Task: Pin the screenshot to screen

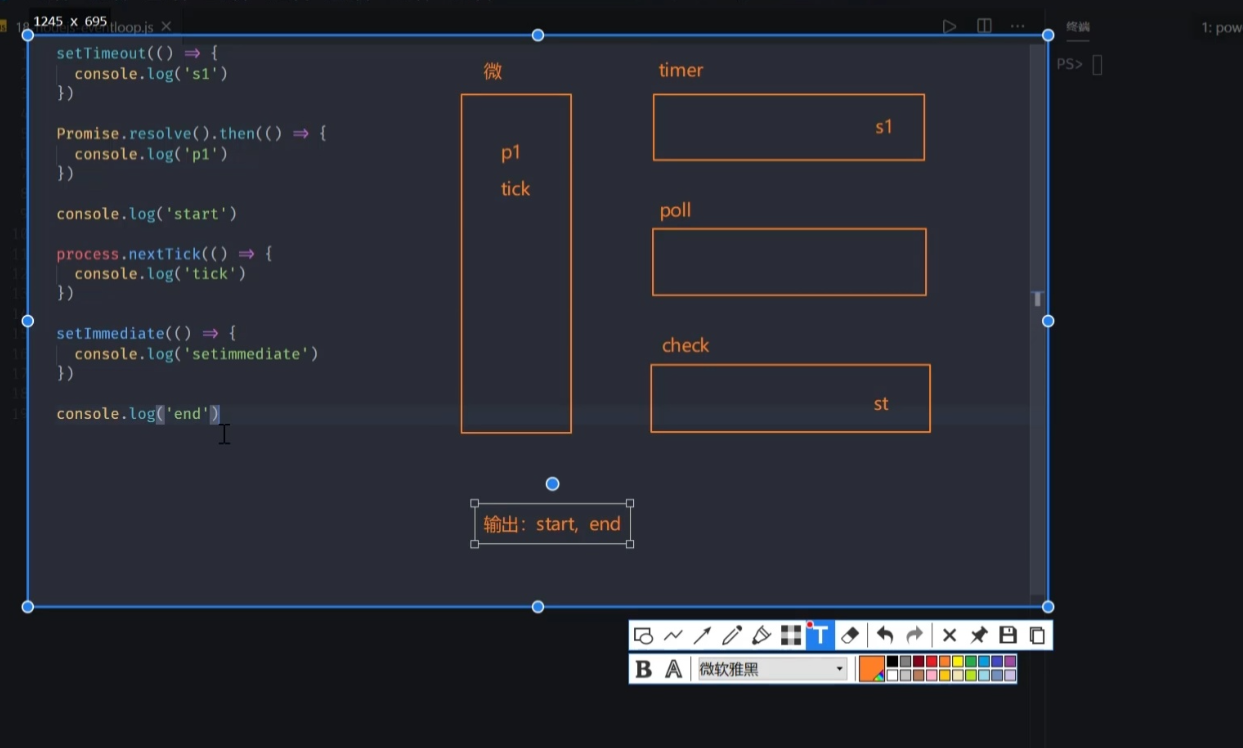Action: click(x=979, y=636)
